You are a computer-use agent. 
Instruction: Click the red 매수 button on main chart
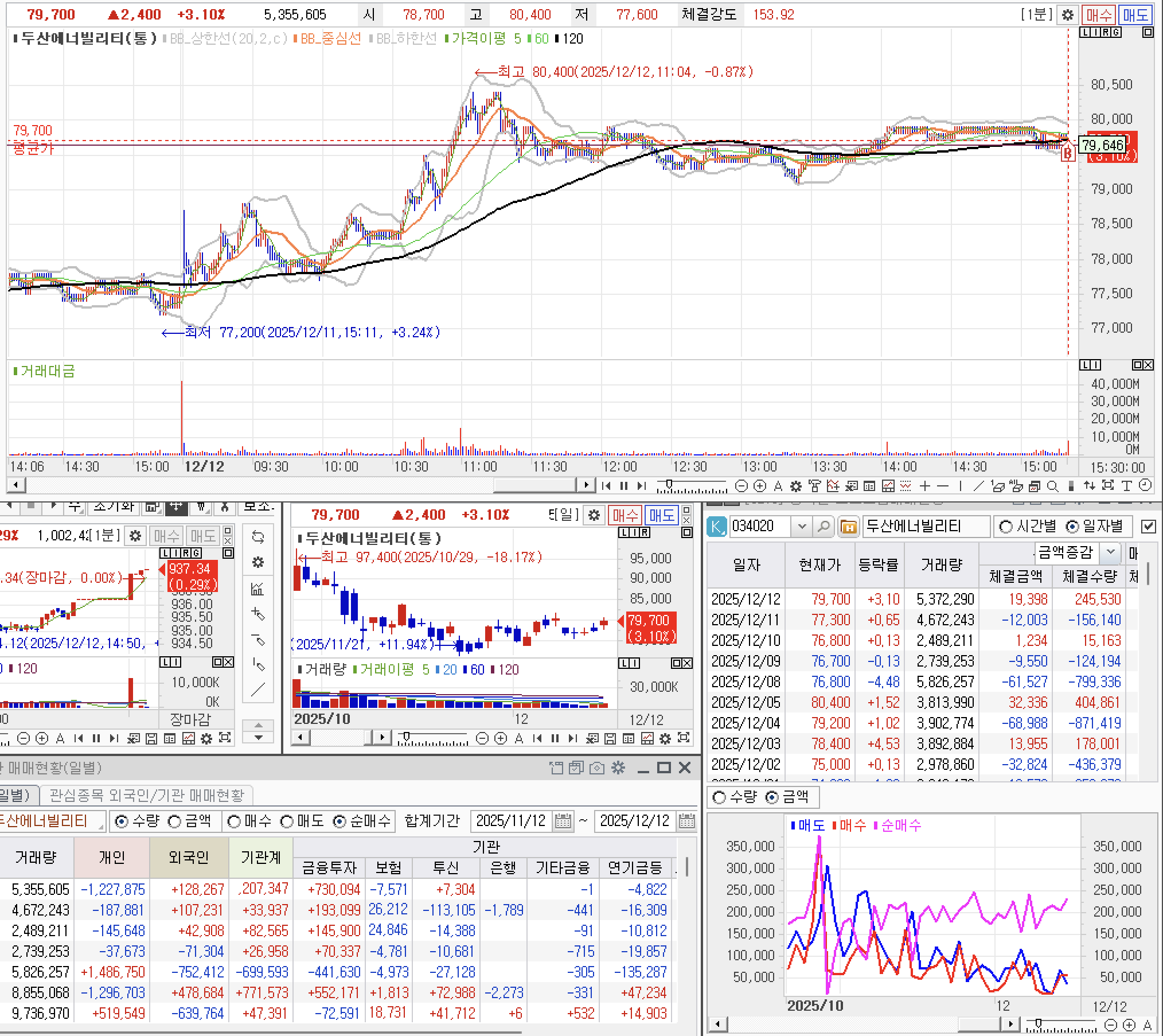pos(1098,15)
